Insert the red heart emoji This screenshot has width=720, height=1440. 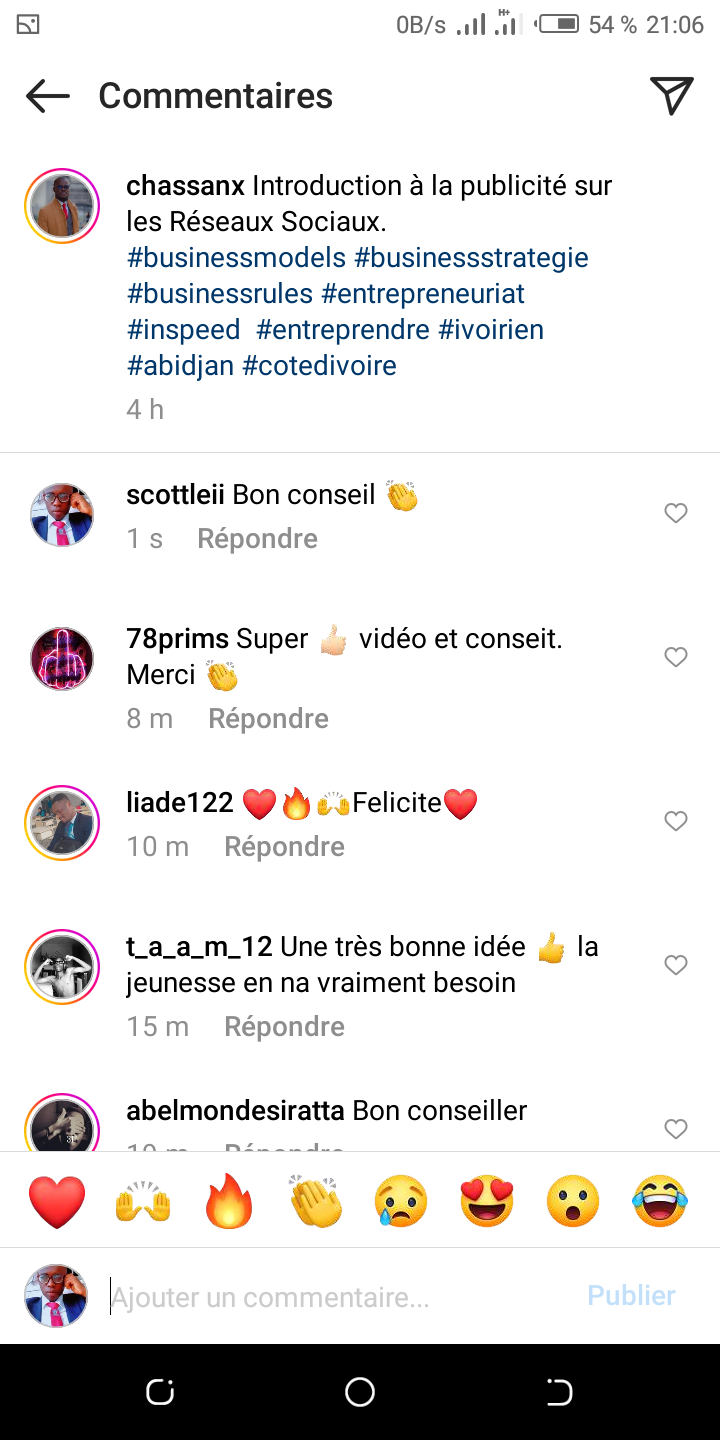57,1201
